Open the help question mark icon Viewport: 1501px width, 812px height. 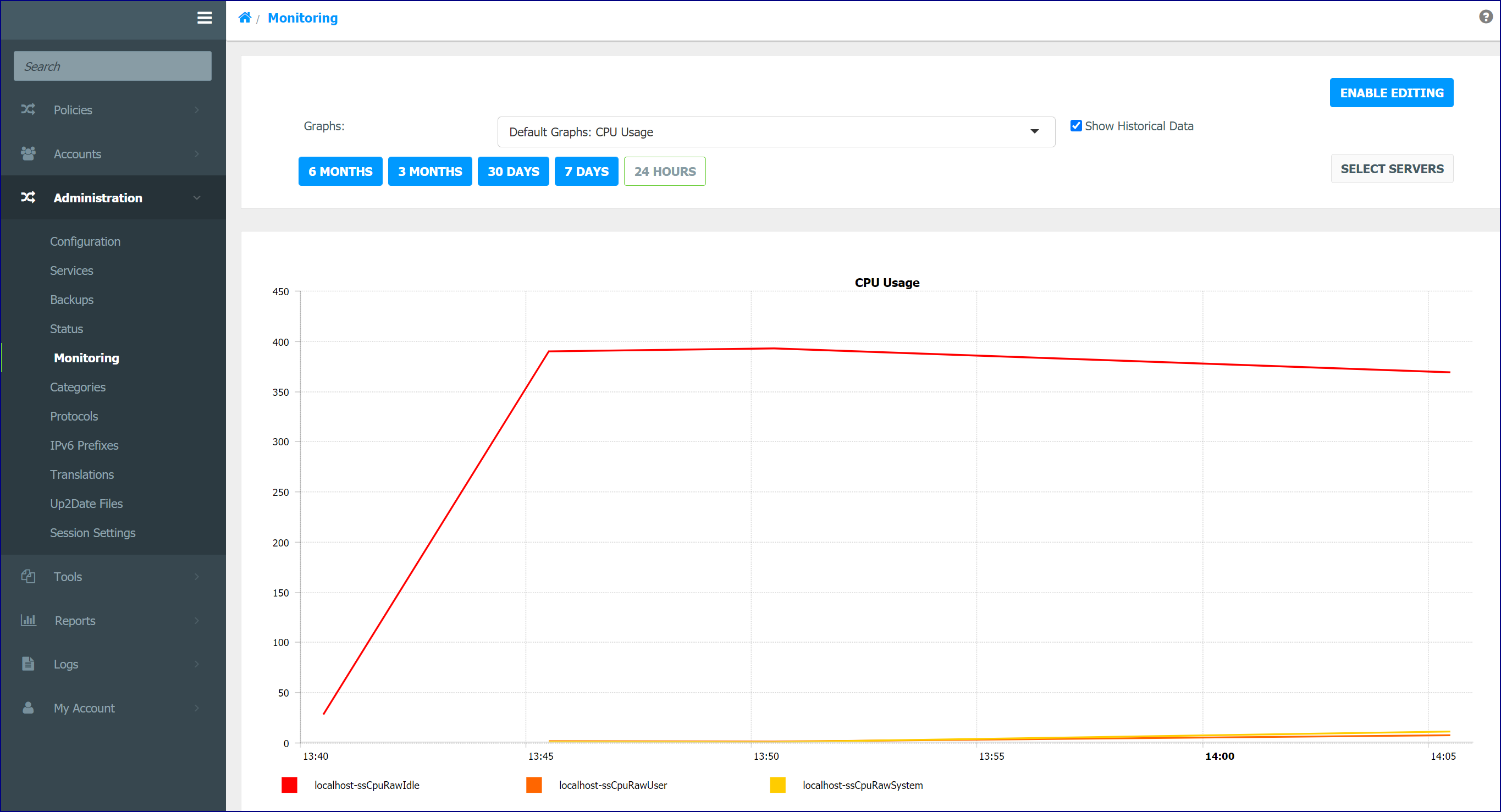pos(1485,17)
